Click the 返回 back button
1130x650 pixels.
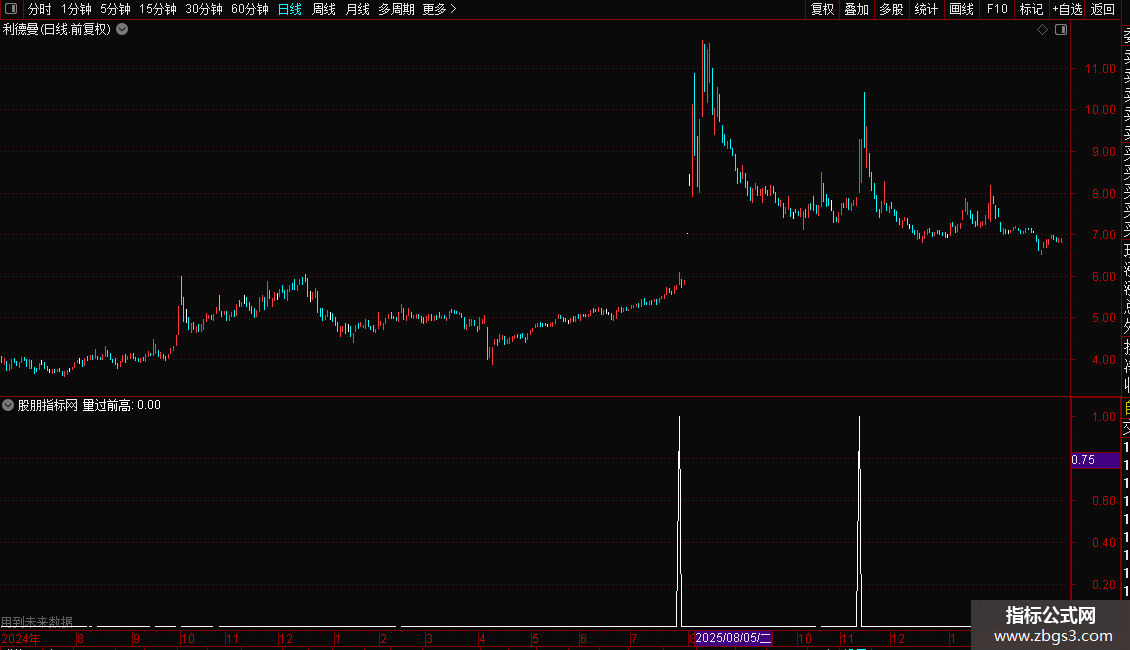tap(1103, 9)
